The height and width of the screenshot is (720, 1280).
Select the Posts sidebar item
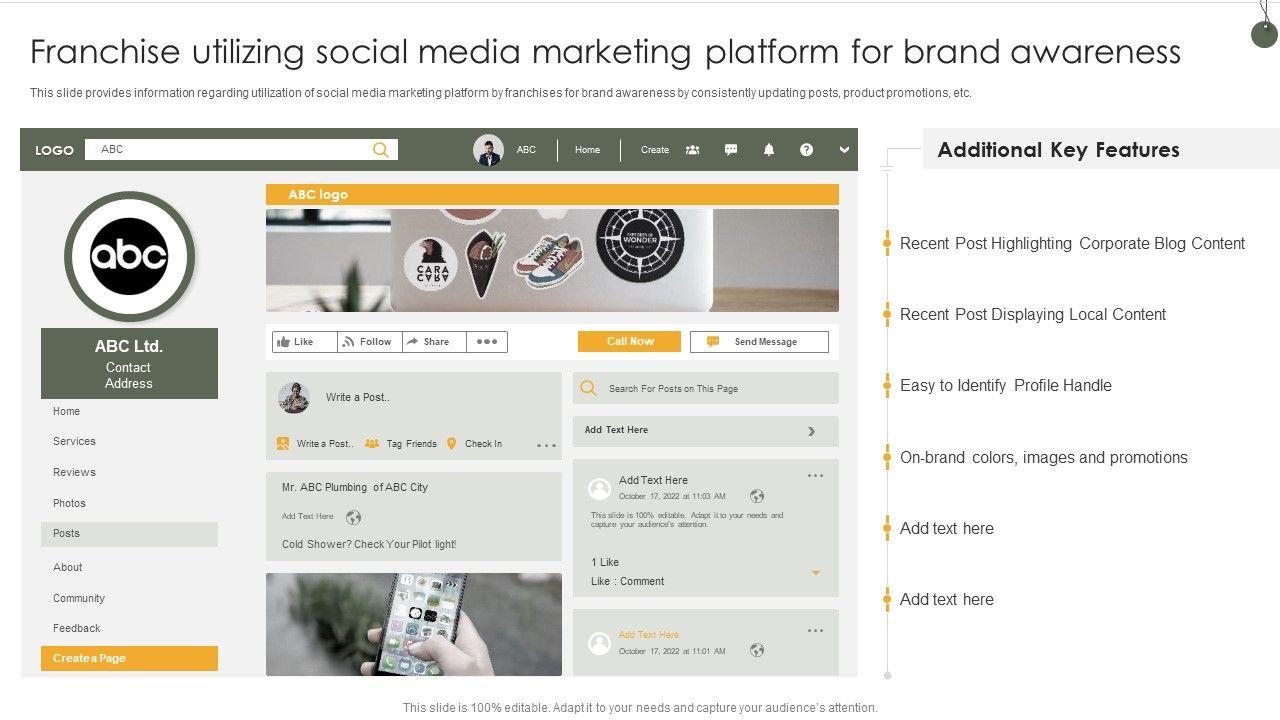[x=129, y=534]
